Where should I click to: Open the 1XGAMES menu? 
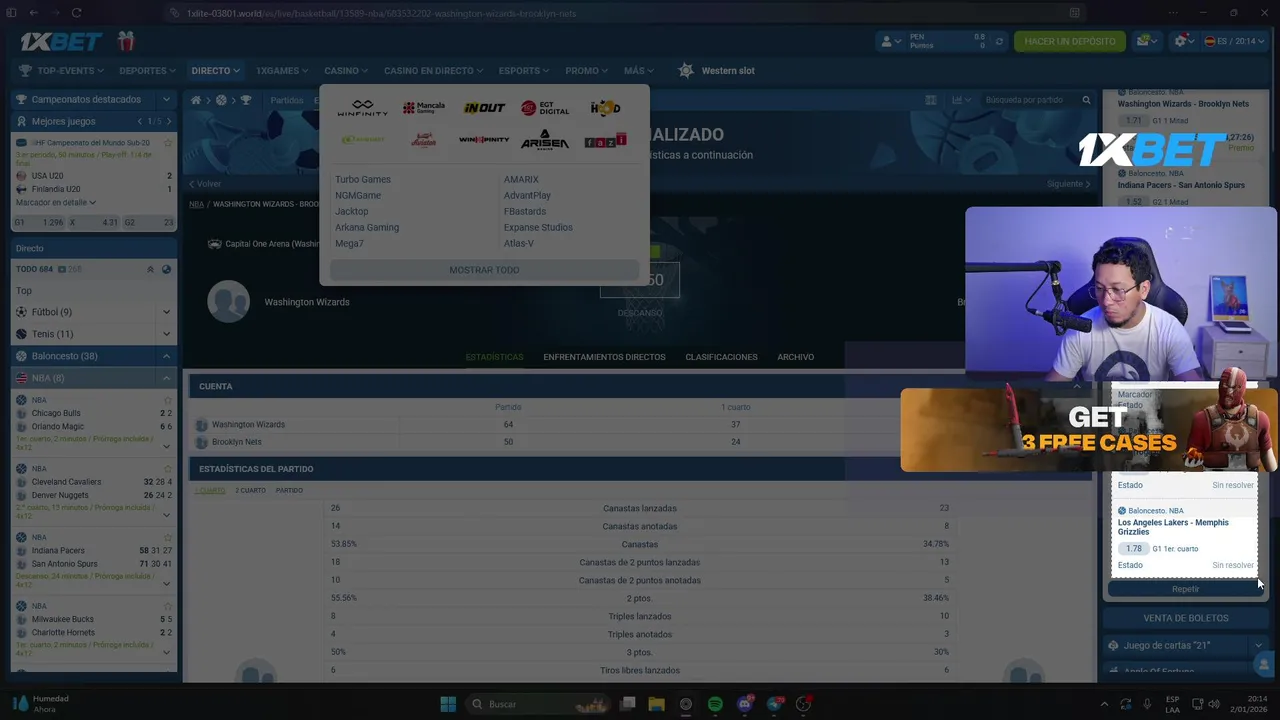point(282,71)
